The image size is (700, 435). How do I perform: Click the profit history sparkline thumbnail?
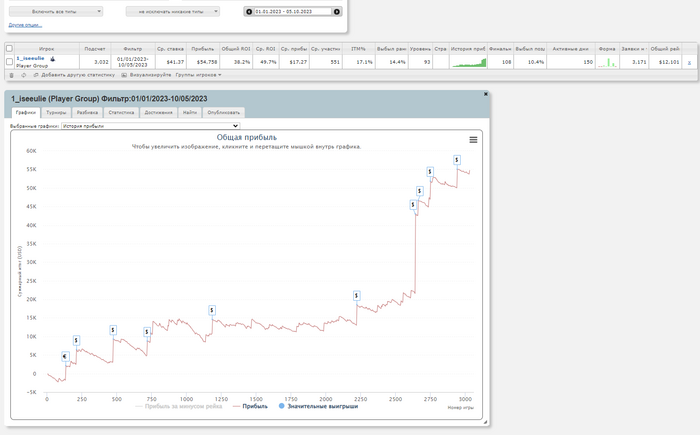469,62
